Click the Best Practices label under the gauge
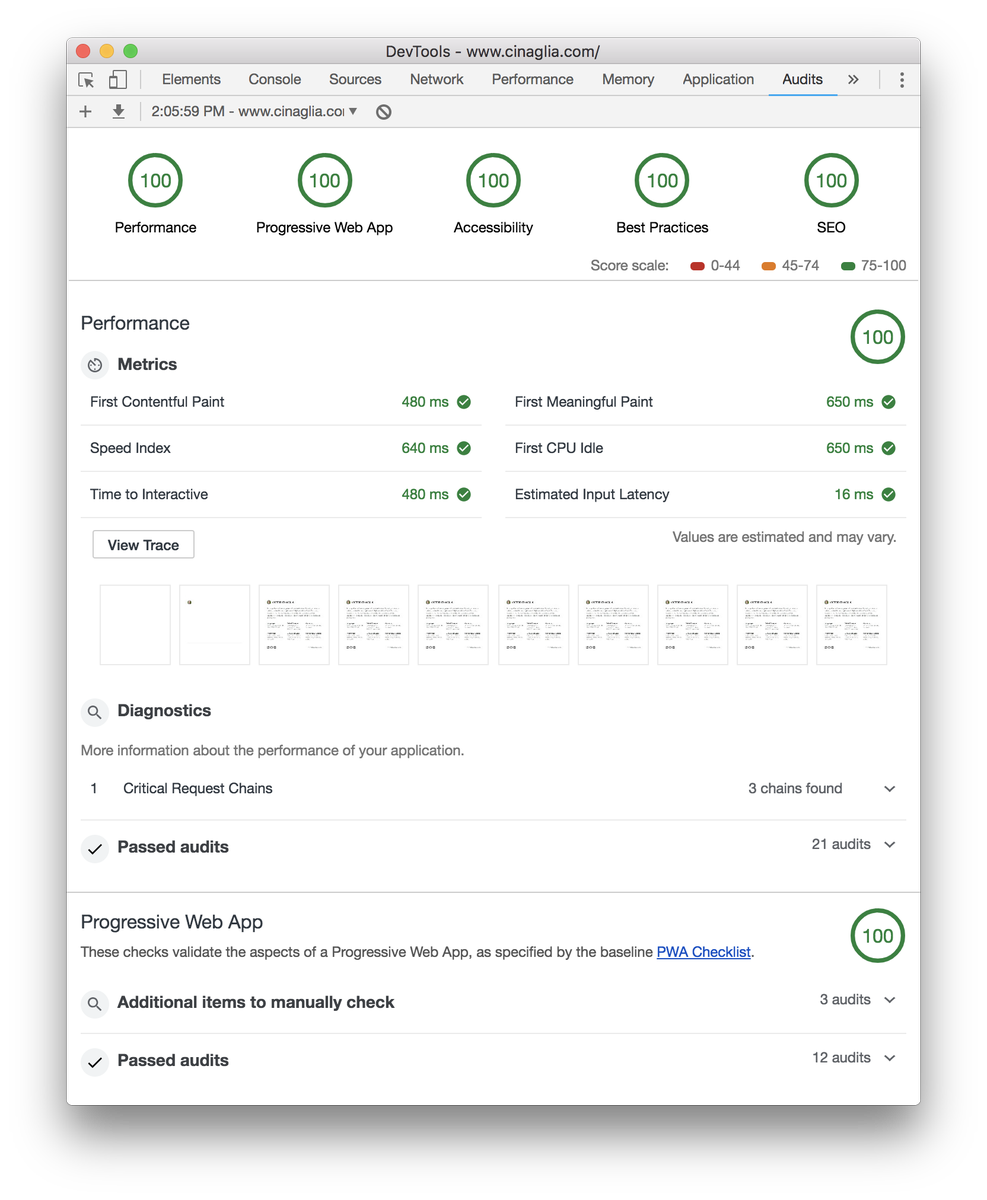Screen dimensions: 987x1200 (663, 228)
